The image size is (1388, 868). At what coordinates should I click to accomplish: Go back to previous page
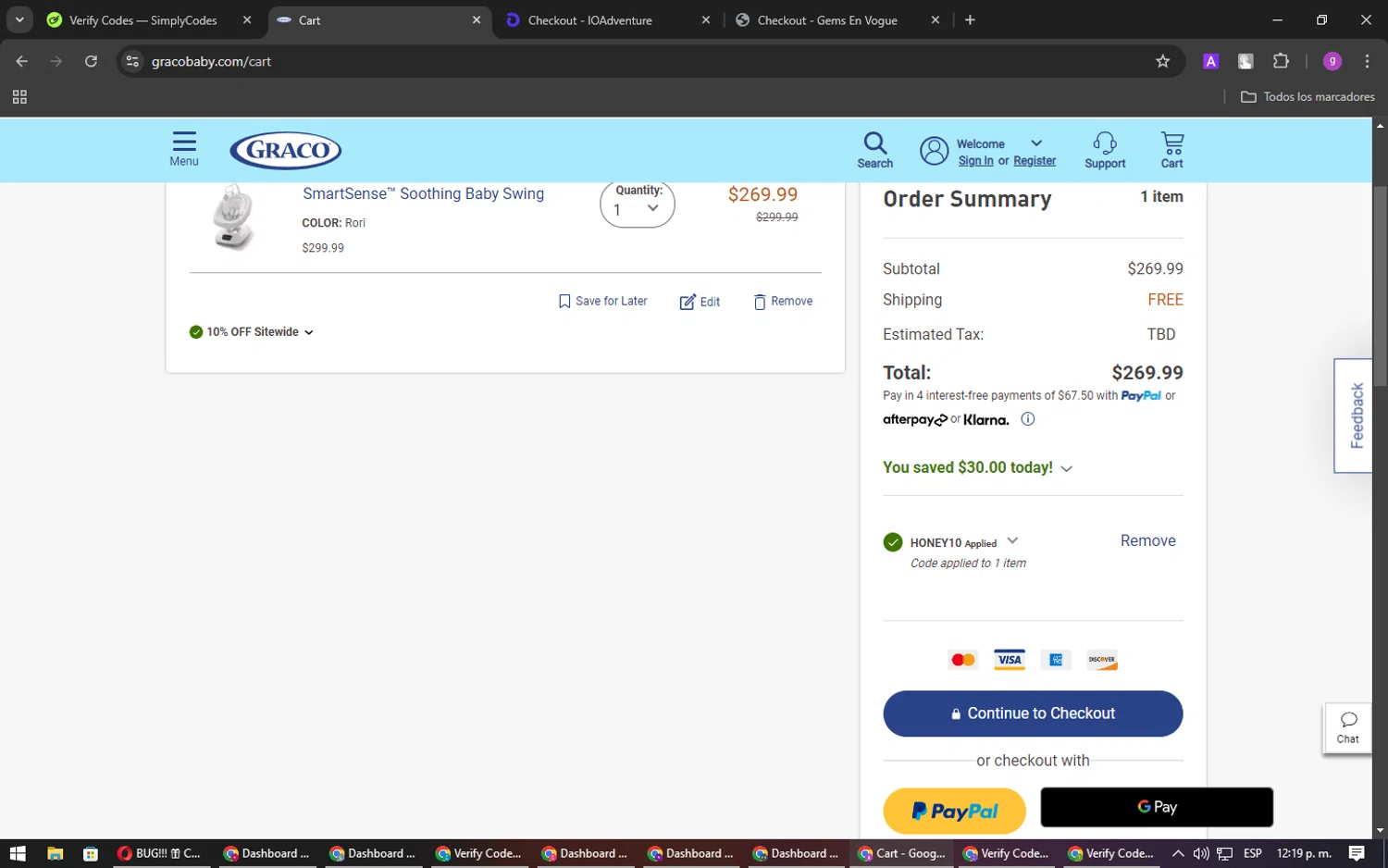pos(22,61)
